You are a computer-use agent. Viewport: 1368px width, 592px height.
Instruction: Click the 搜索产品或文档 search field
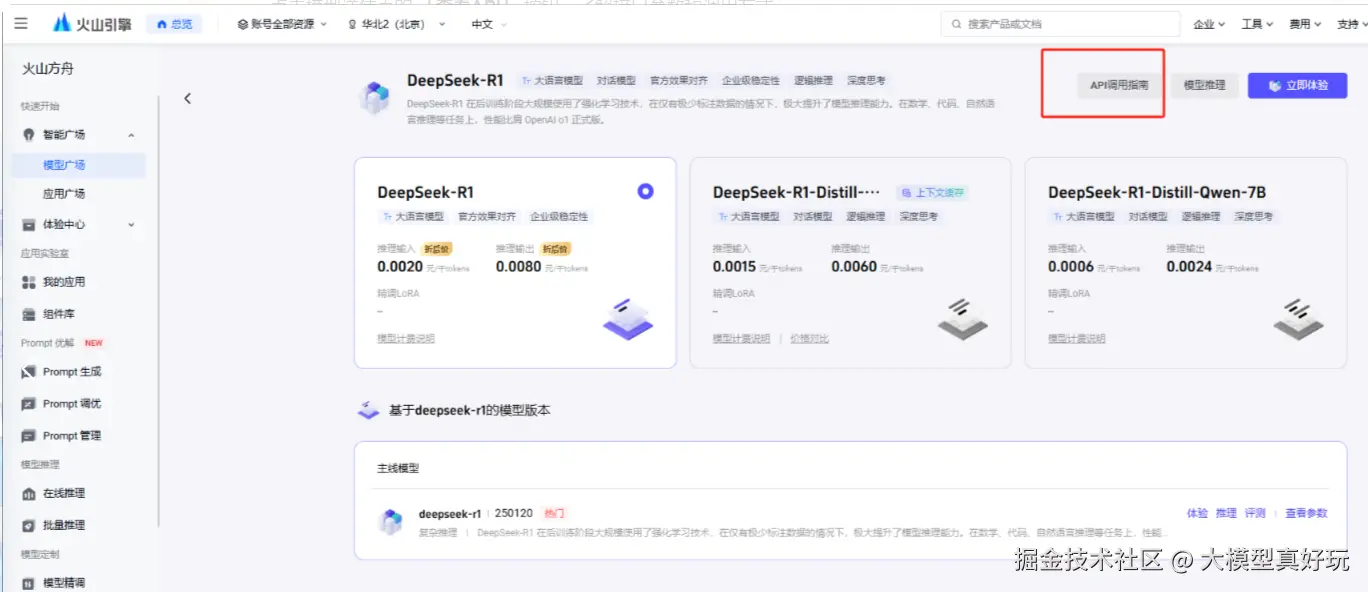[1060, 24]
